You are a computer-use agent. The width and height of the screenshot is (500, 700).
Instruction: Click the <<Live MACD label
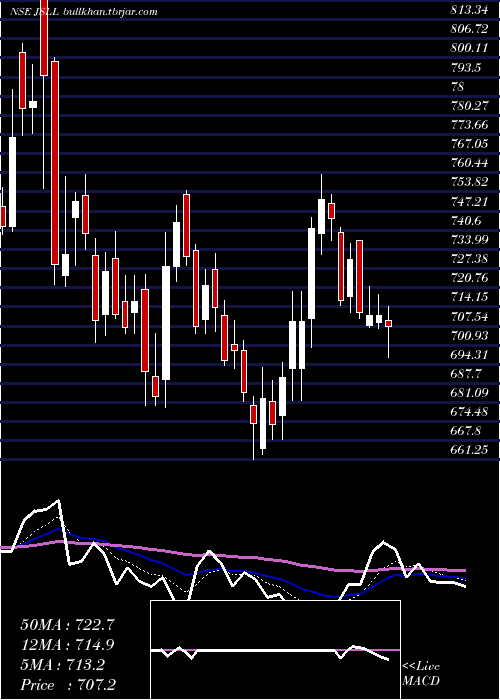(x=421, y=674)
